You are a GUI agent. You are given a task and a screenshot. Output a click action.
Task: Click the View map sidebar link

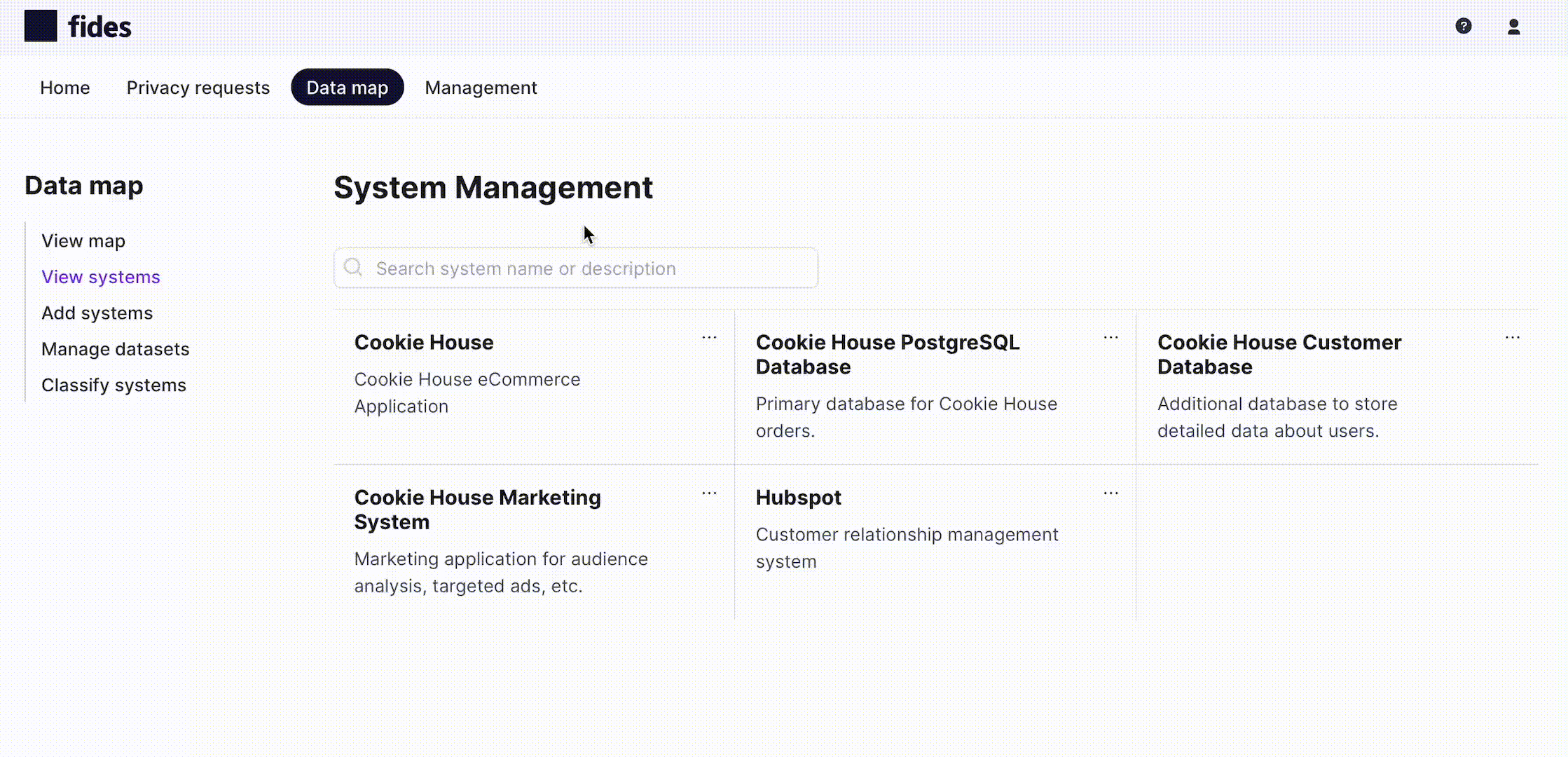coord(83,240)
